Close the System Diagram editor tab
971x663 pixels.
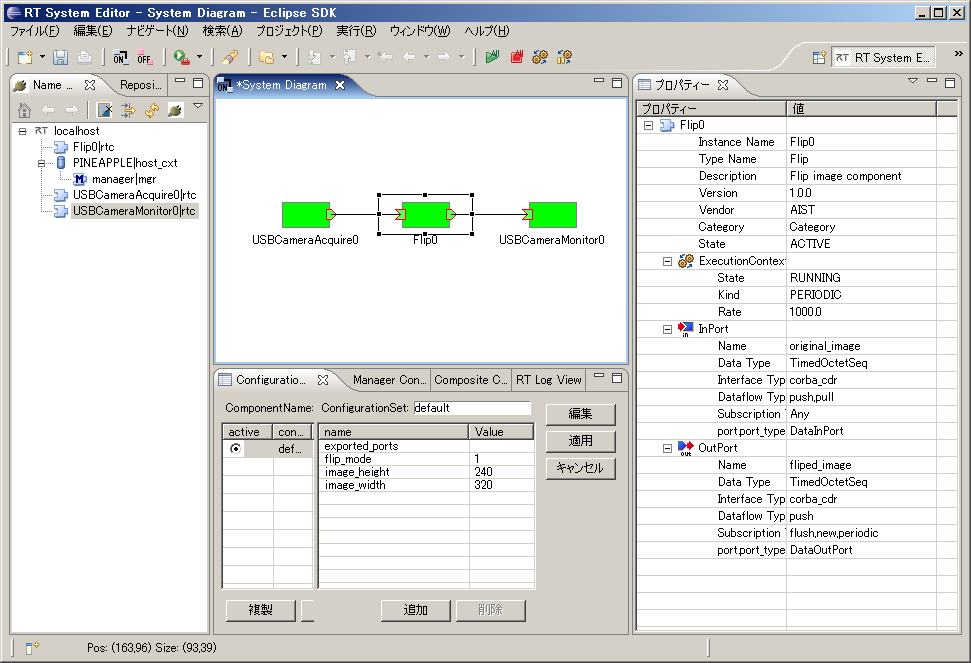[340, 85]
